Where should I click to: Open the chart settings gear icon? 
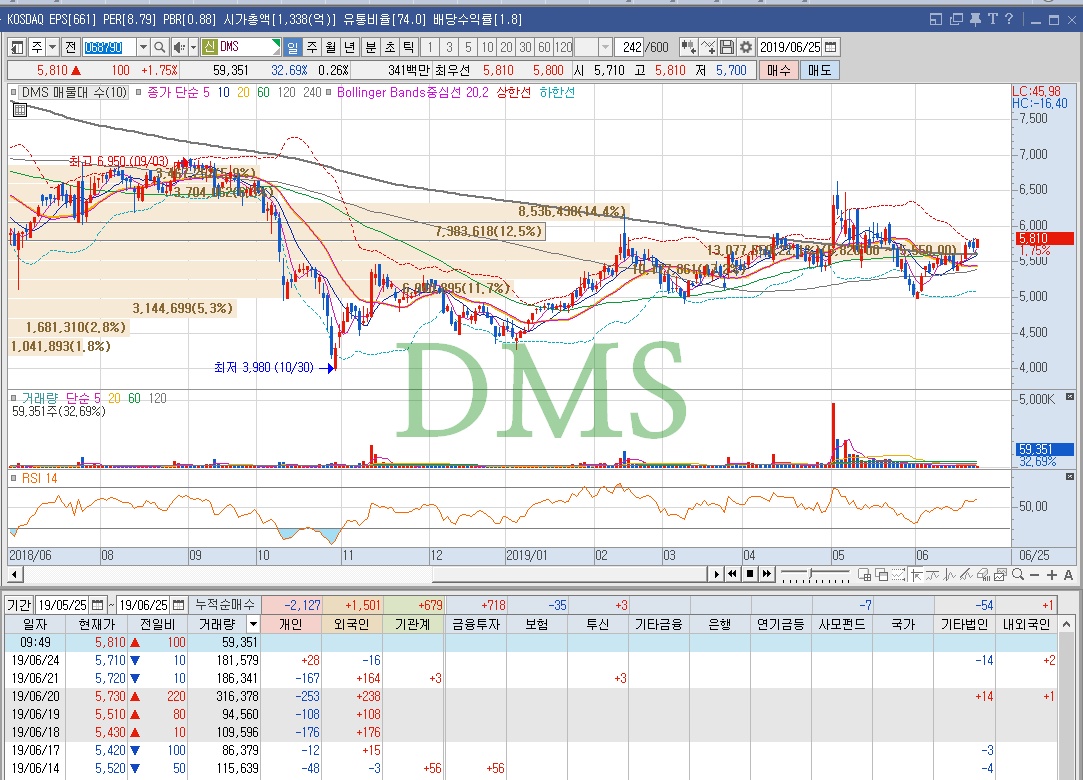745,47
